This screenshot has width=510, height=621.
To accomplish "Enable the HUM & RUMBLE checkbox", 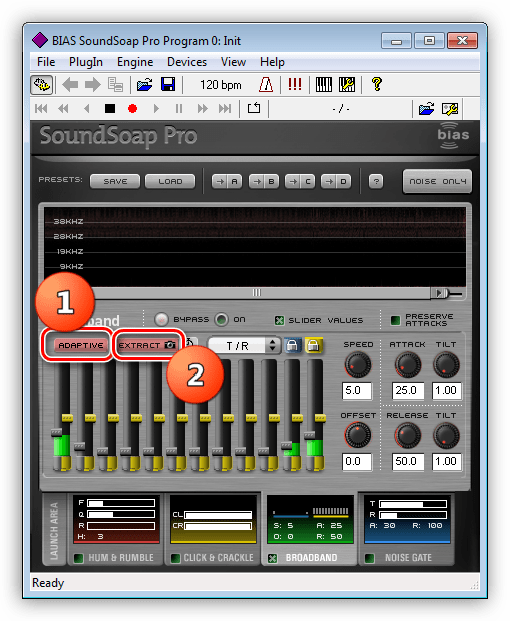I will tap(78, 558).
